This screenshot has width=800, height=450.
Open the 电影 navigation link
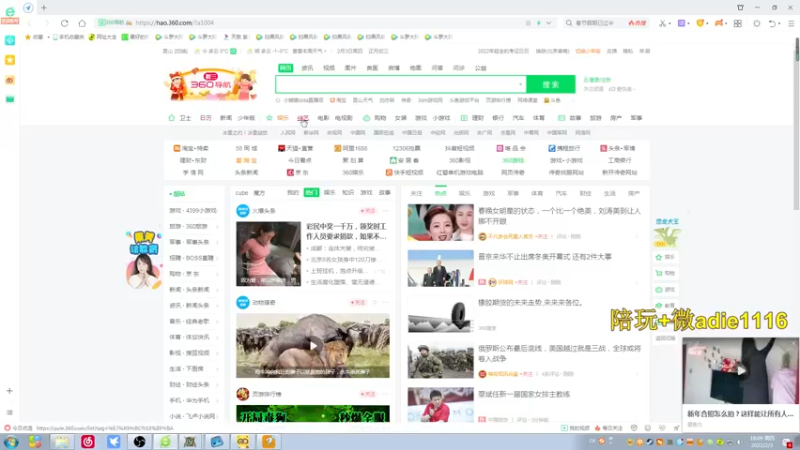coord(323,118)
